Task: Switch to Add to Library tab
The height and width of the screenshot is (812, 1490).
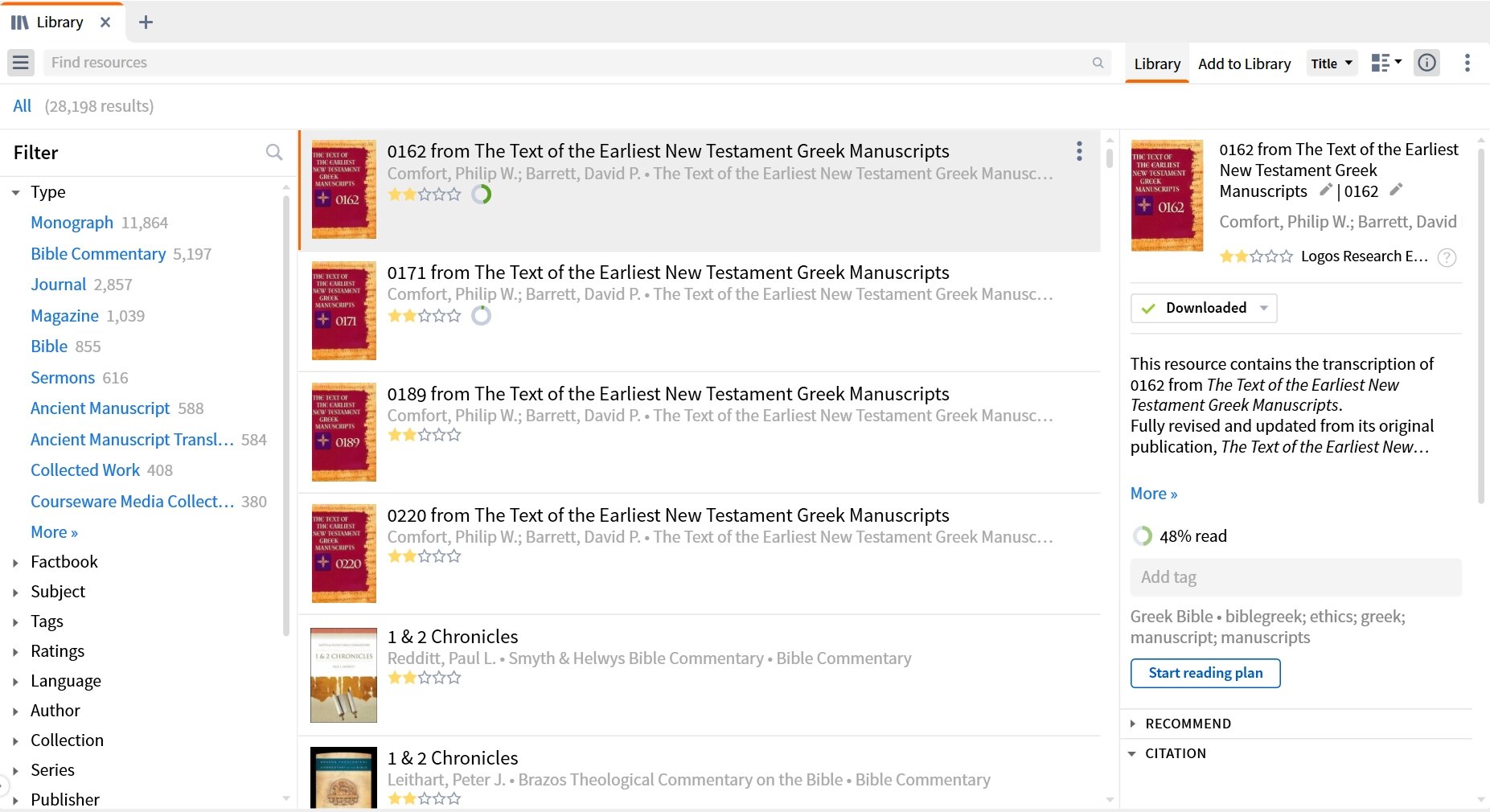Action: [x=1244, y=64]
